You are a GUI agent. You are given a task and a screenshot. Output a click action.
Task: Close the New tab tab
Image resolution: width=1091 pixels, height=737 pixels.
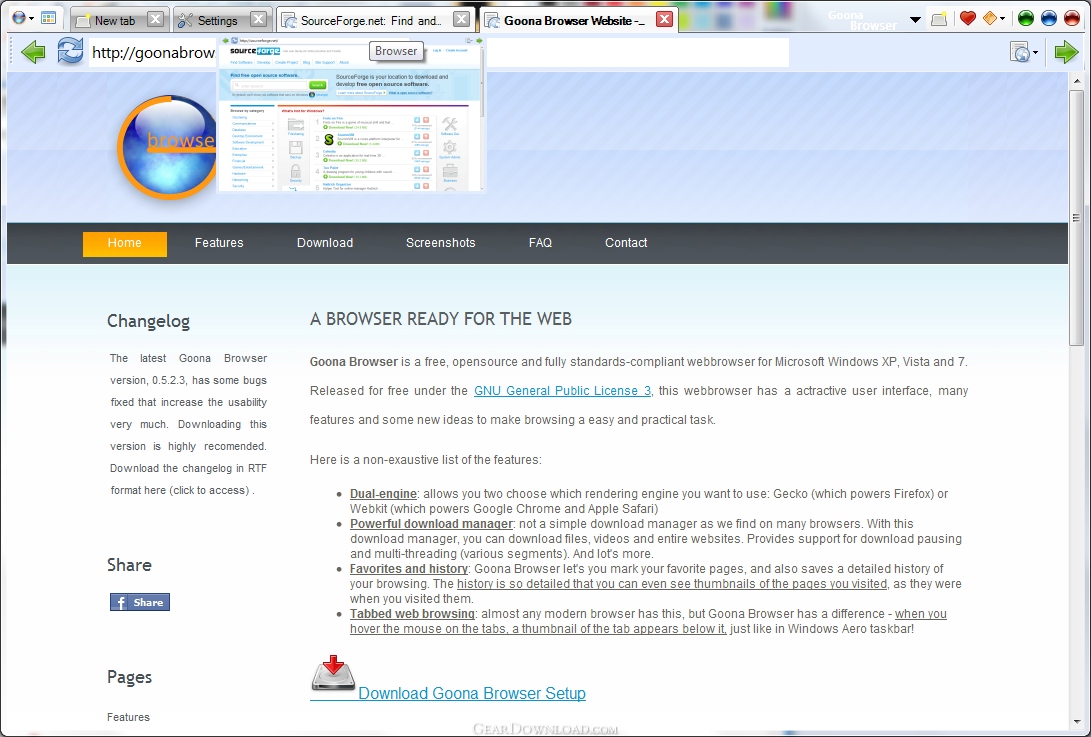(x=156, y=19)
